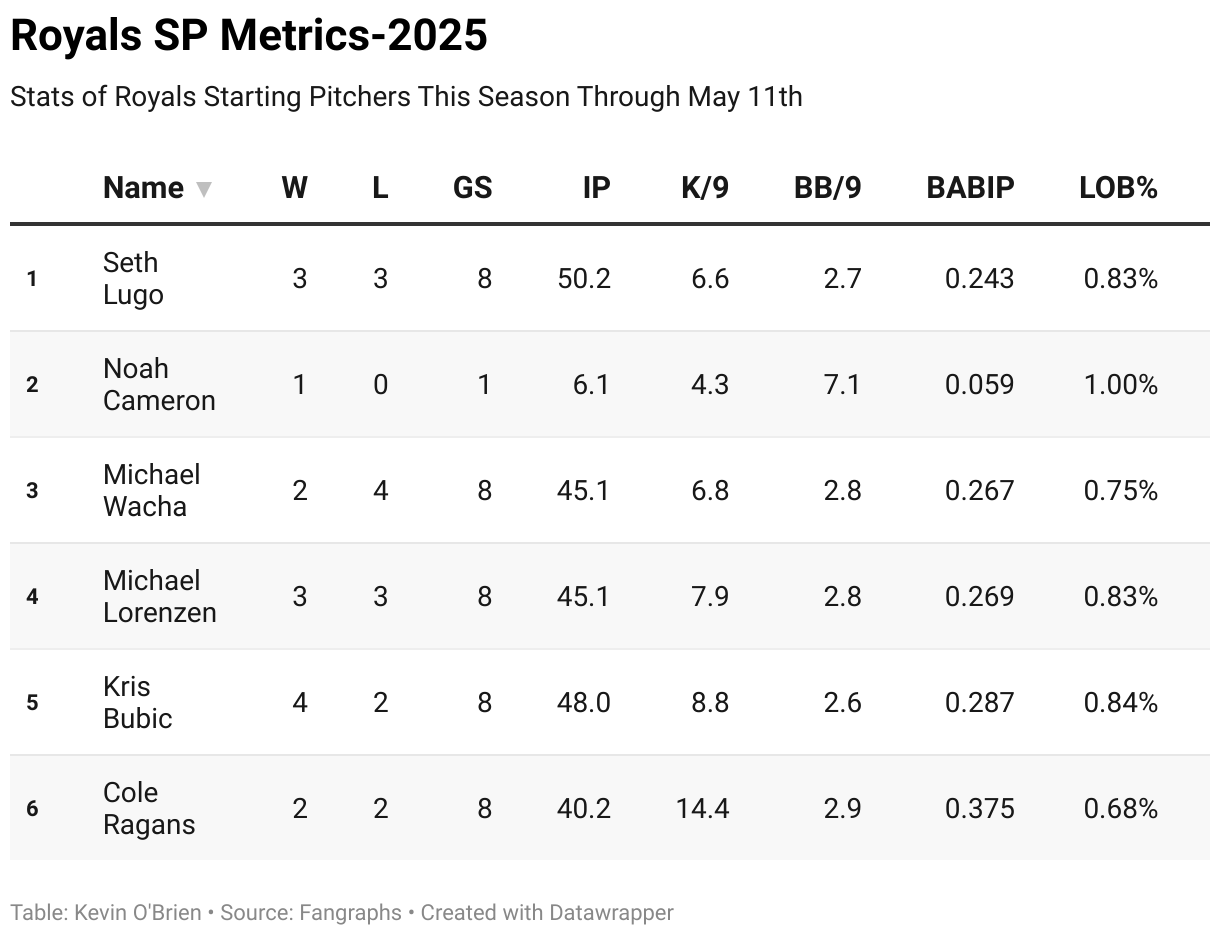Sort by K/9 column header
Viewport: 1220px width, 936px height.
pyautogui.click(x=704, y=188)
